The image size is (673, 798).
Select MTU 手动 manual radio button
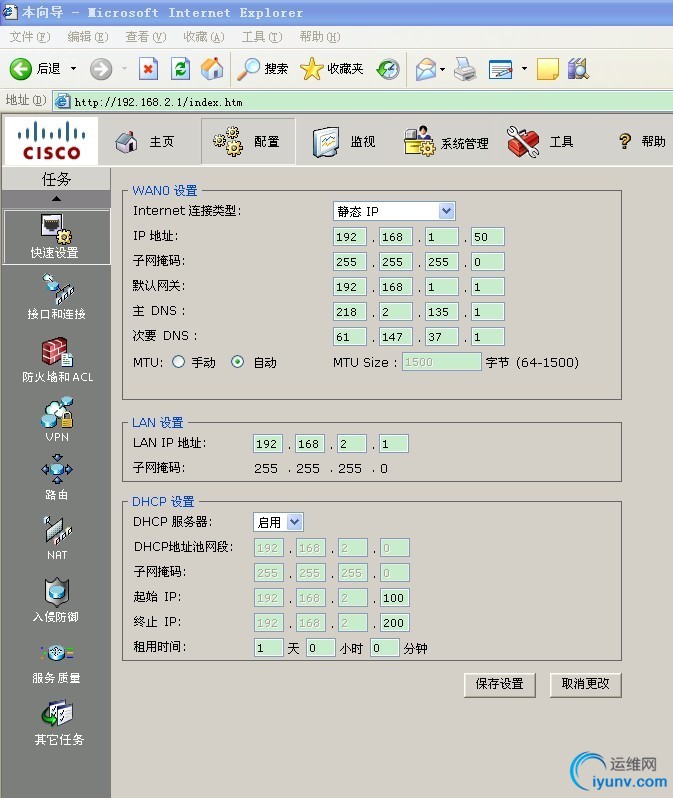coord(178,362)
